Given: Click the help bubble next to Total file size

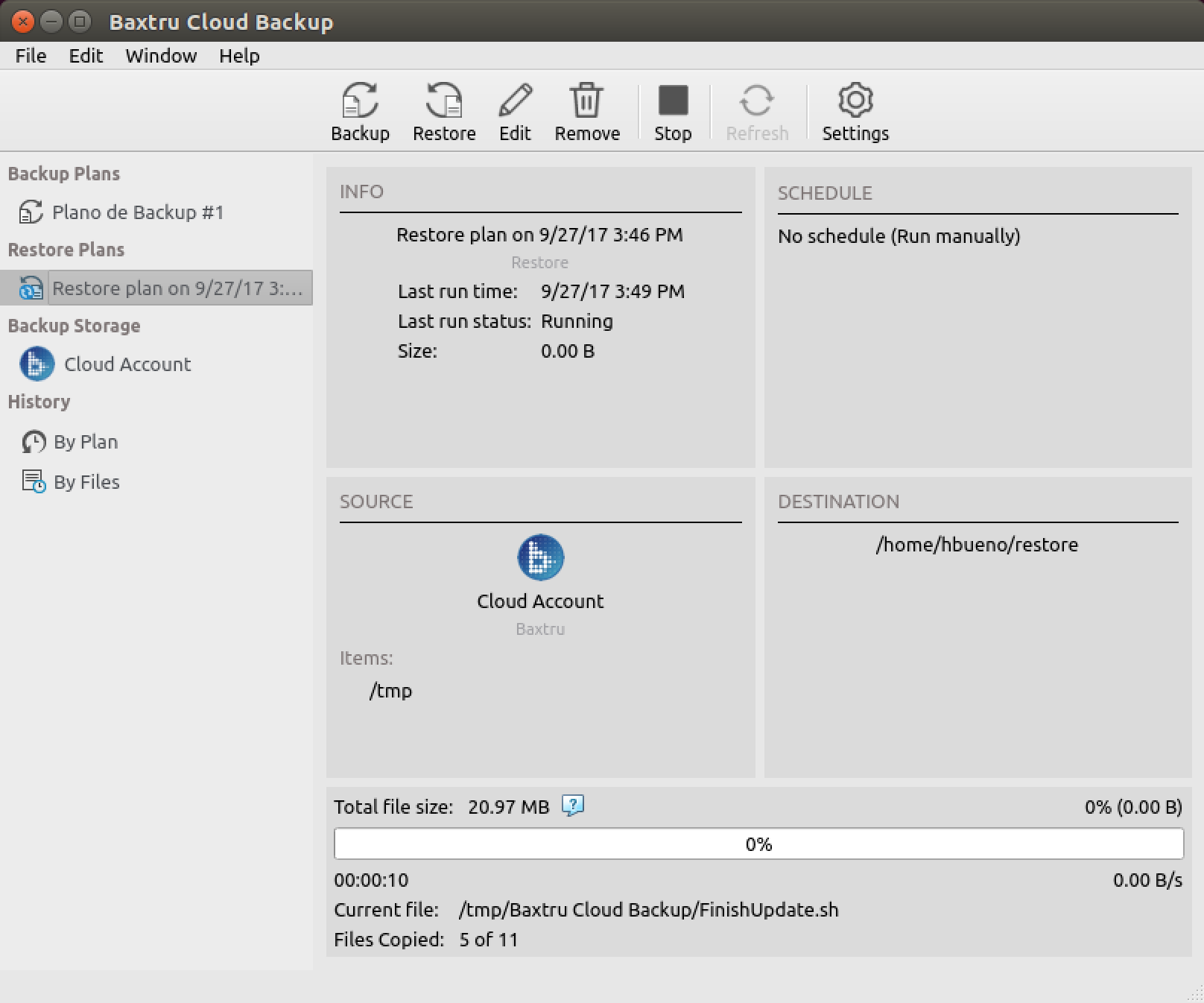Looking at the screenshot, I should coord(572,806).
